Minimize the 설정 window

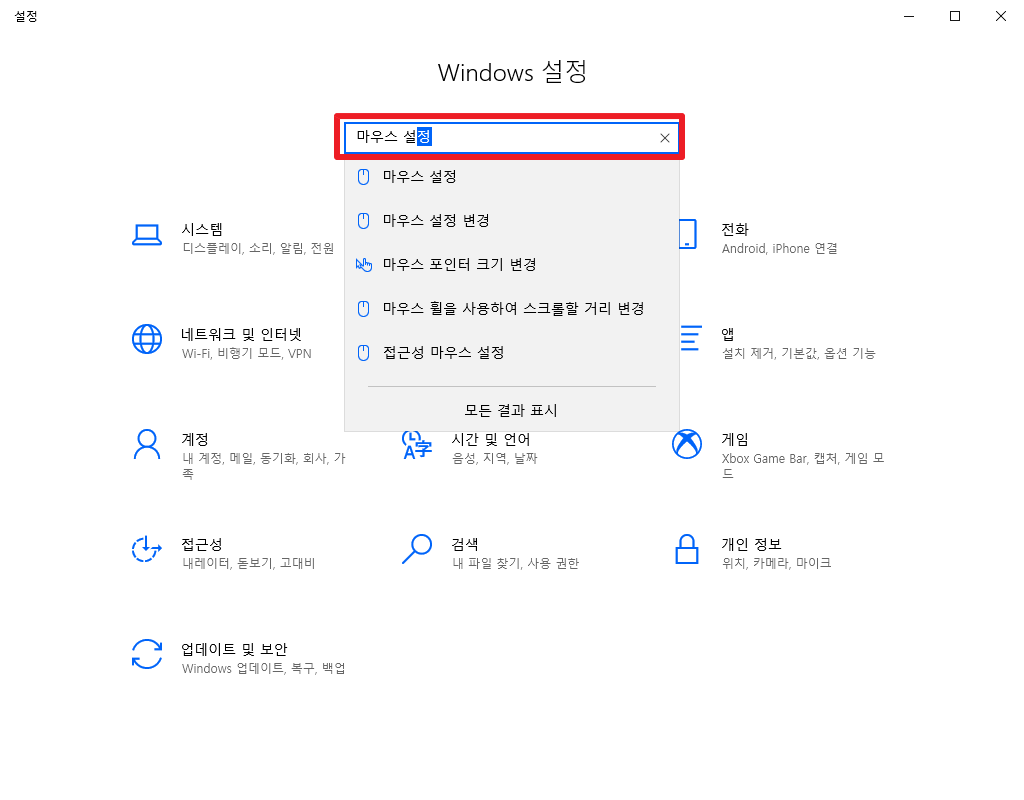point(909,16)
